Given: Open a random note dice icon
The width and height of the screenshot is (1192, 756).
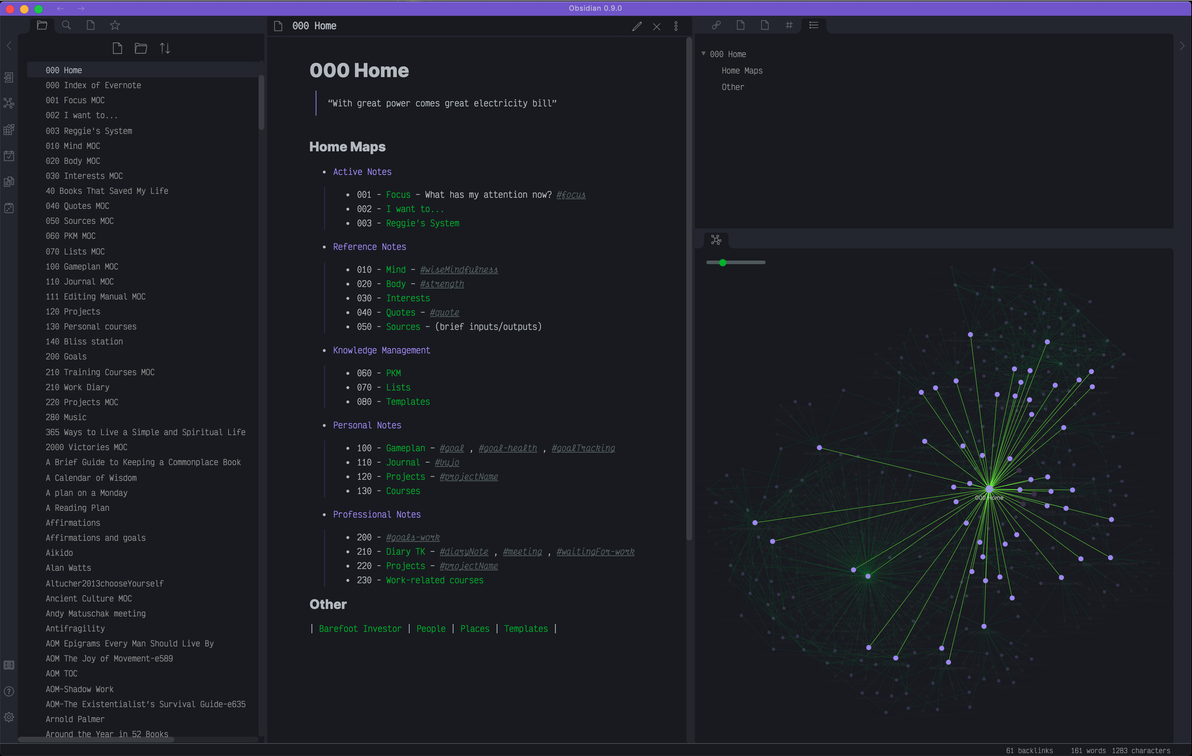Looking at the screenshot, I should click(9, 208).
